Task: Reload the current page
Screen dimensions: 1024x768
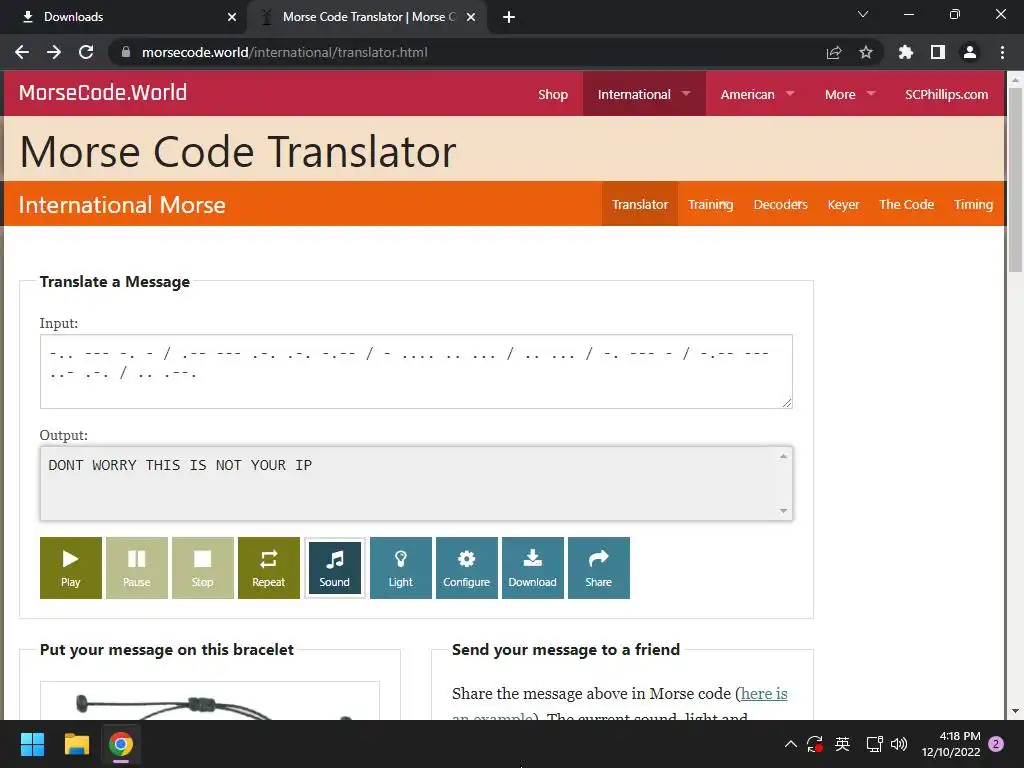Action: (86, 52)
